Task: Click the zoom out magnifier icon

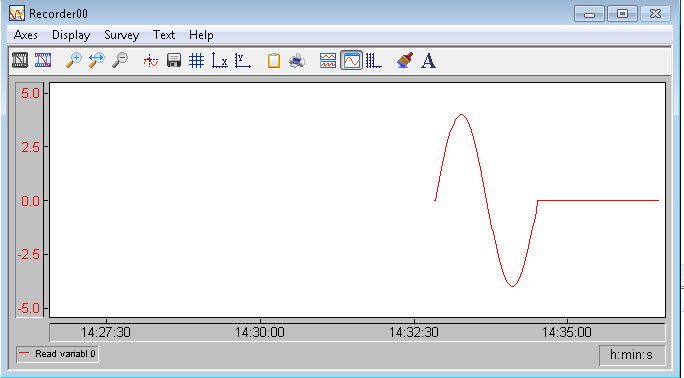Action: (120, 60)
